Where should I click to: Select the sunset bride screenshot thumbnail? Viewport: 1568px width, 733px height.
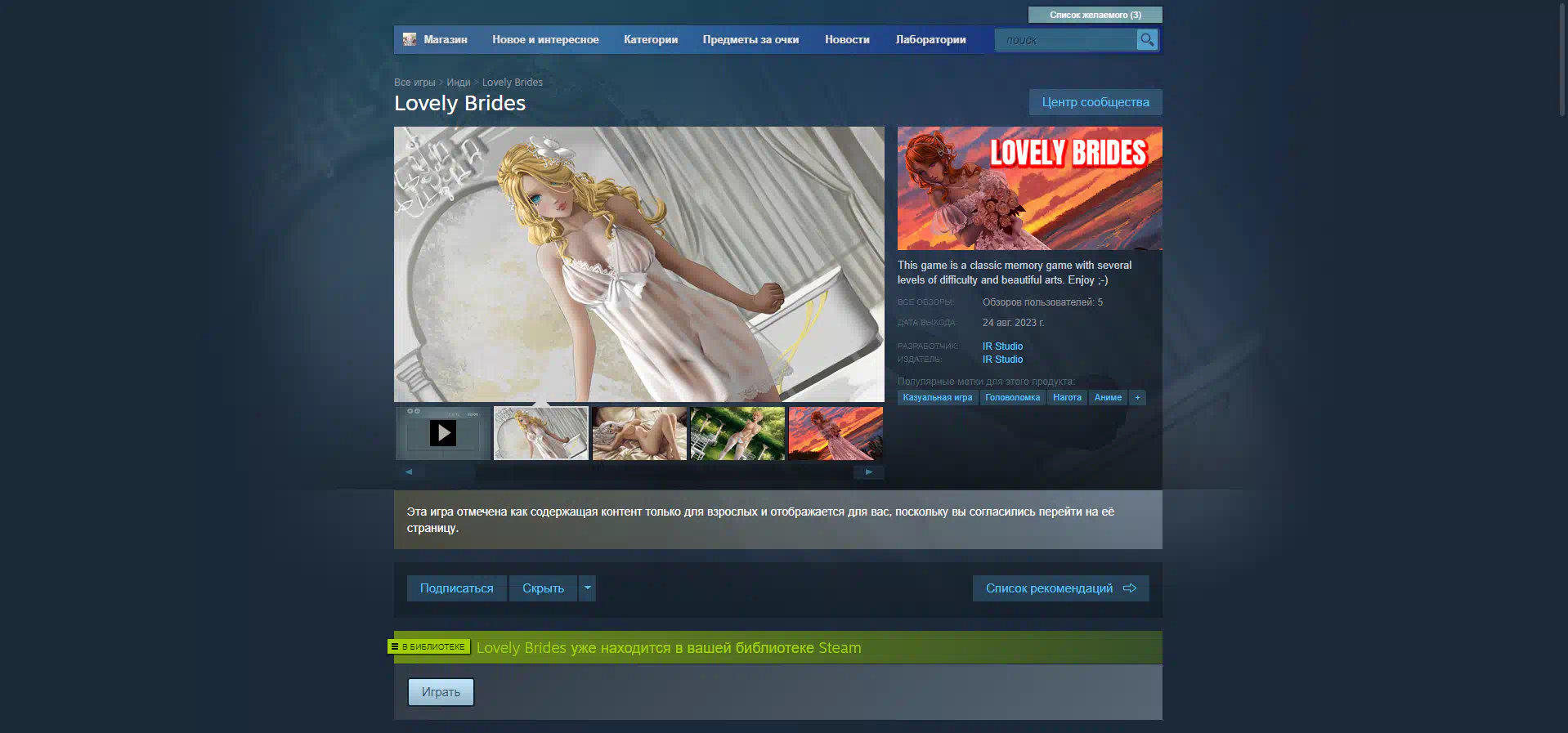[x=836, y=433]
